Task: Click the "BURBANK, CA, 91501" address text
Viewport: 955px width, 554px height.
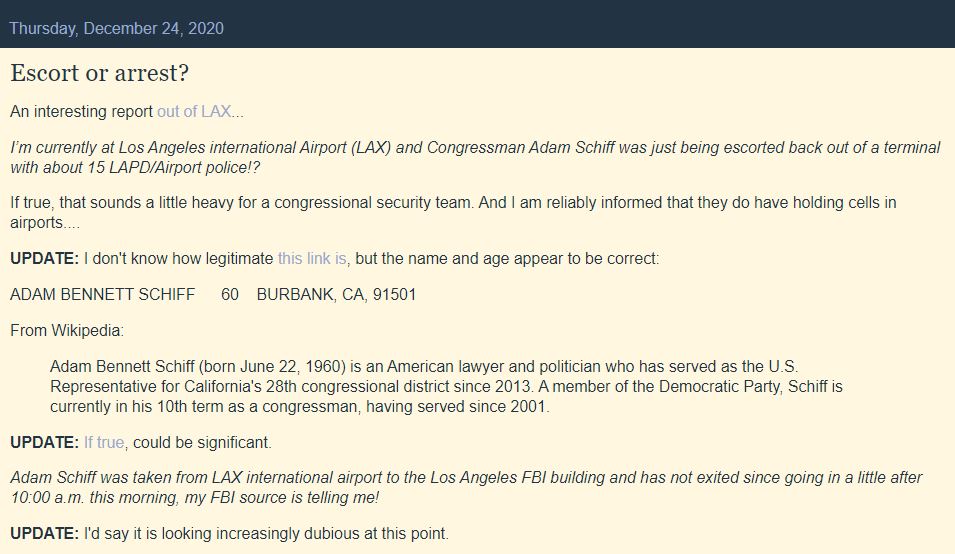Action: [x=336, y=294]
